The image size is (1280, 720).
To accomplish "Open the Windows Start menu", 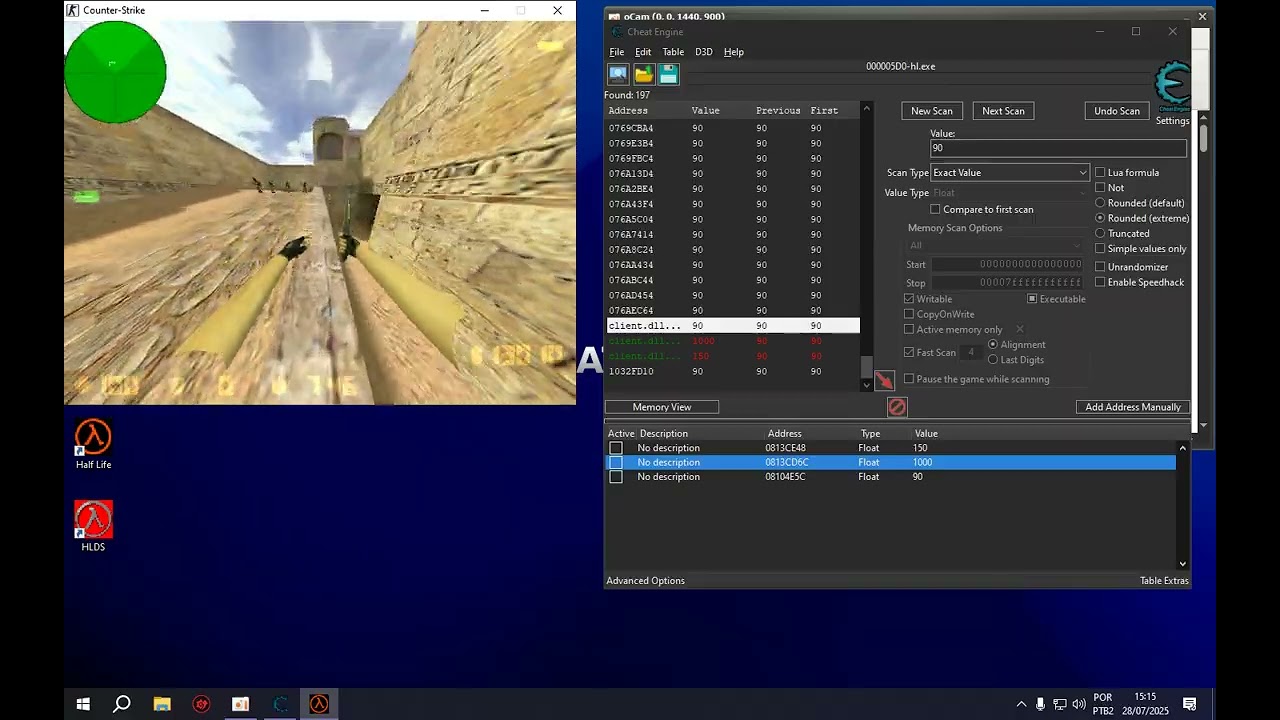I will 83,704.
